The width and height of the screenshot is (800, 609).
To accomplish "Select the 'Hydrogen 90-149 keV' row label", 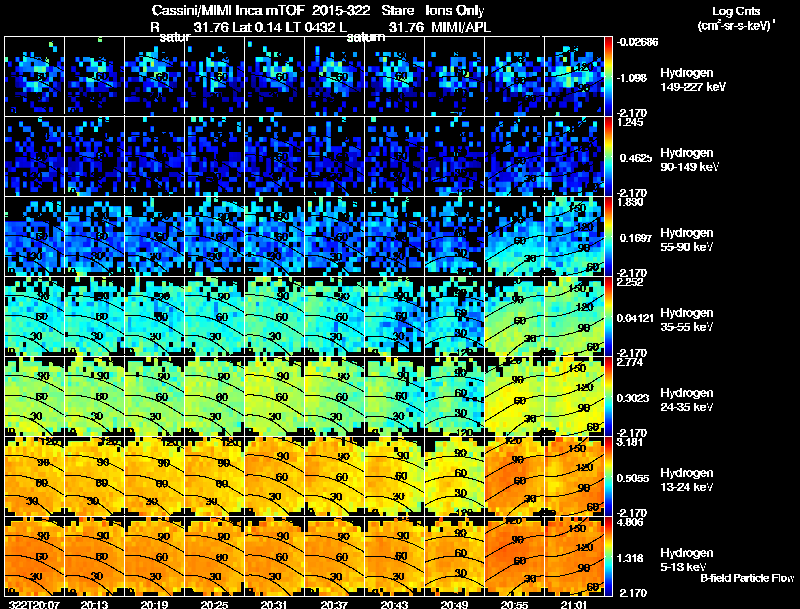I will click(x=689, y=160).
